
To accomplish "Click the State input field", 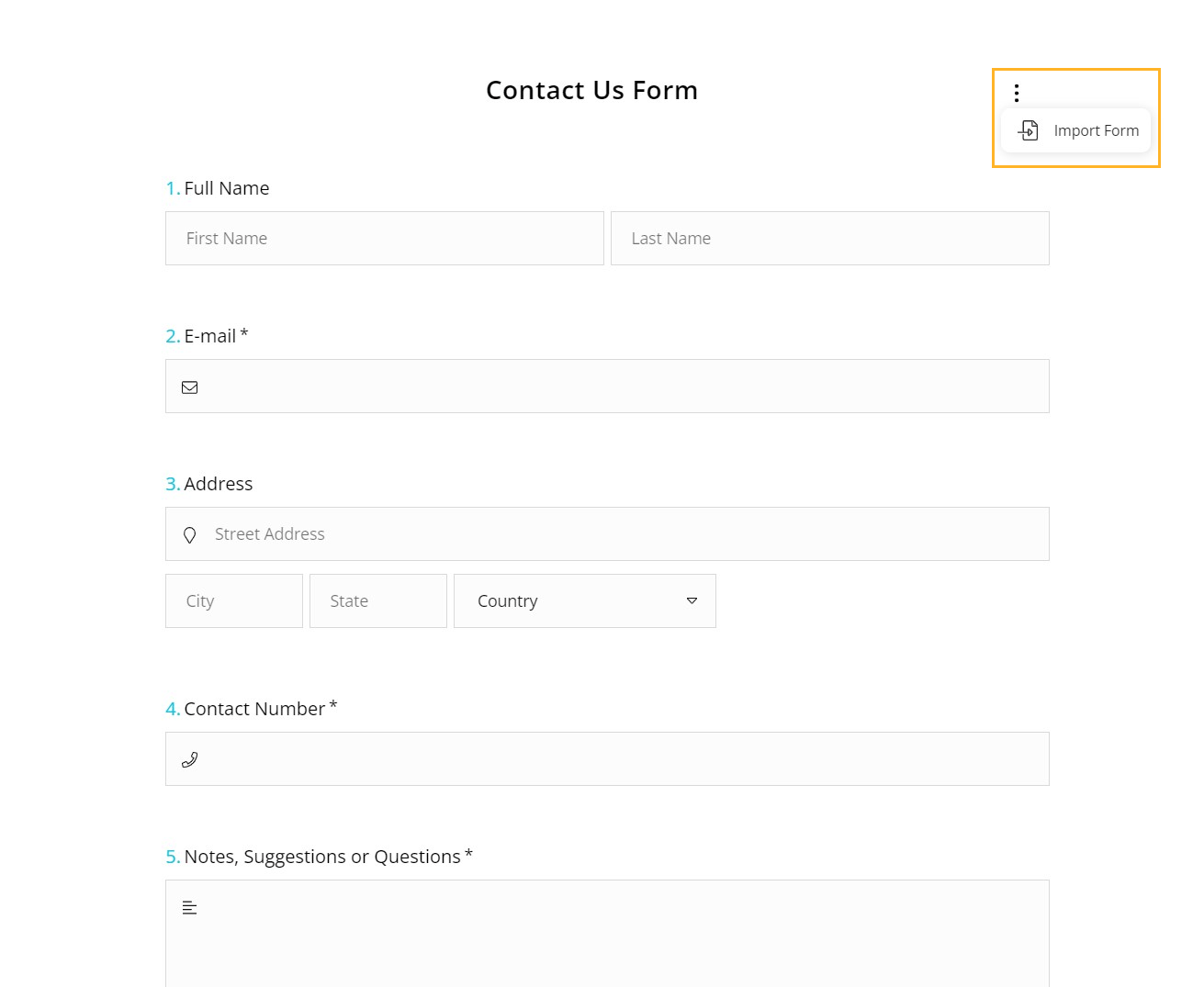I will pyautogui.click(x=377, y=601).
